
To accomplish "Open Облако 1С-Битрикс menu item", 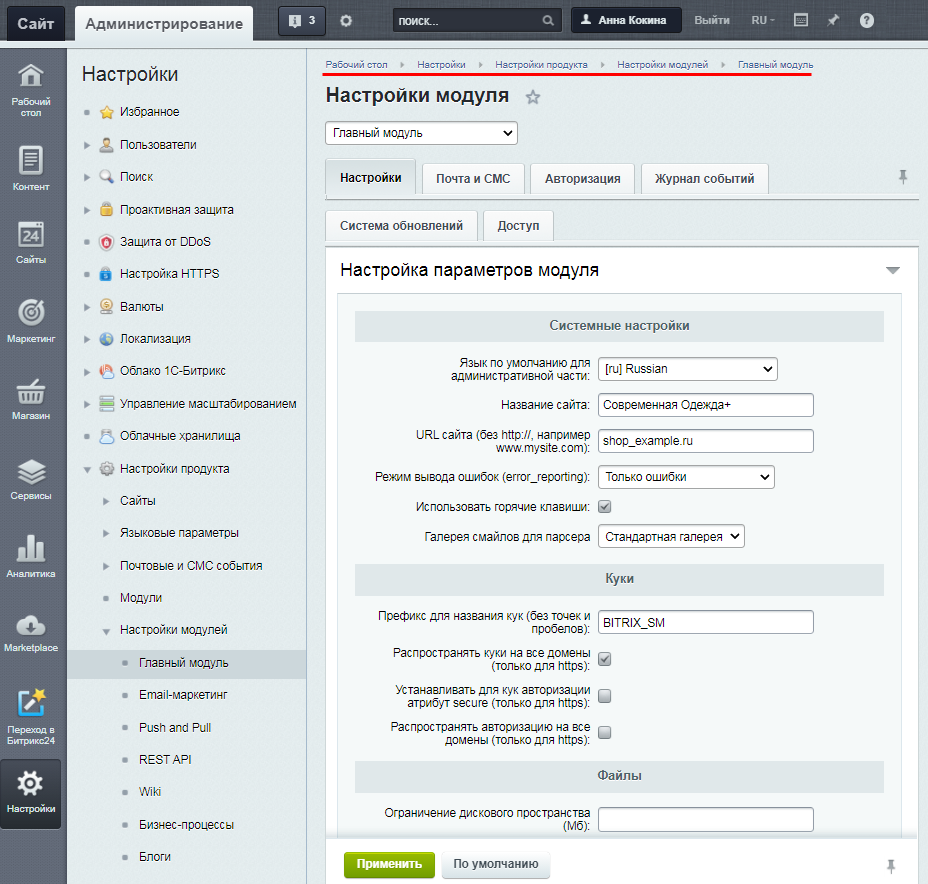I will pyautogui.click(x=172, y=371).
